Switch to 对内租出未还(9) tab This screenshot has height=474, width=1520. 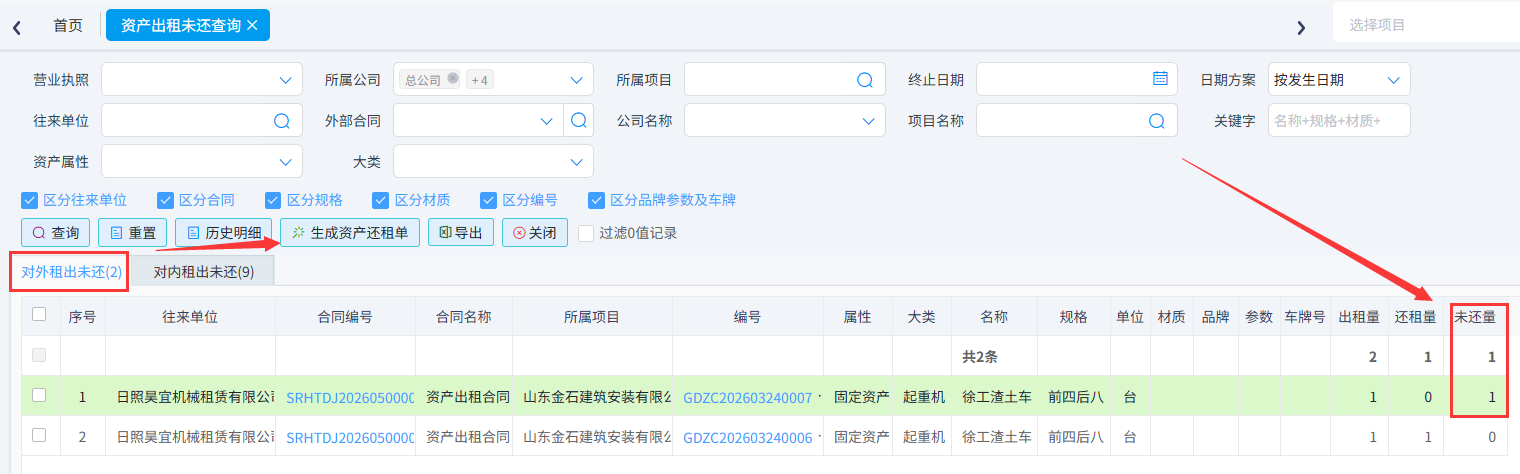pos(204,271)
